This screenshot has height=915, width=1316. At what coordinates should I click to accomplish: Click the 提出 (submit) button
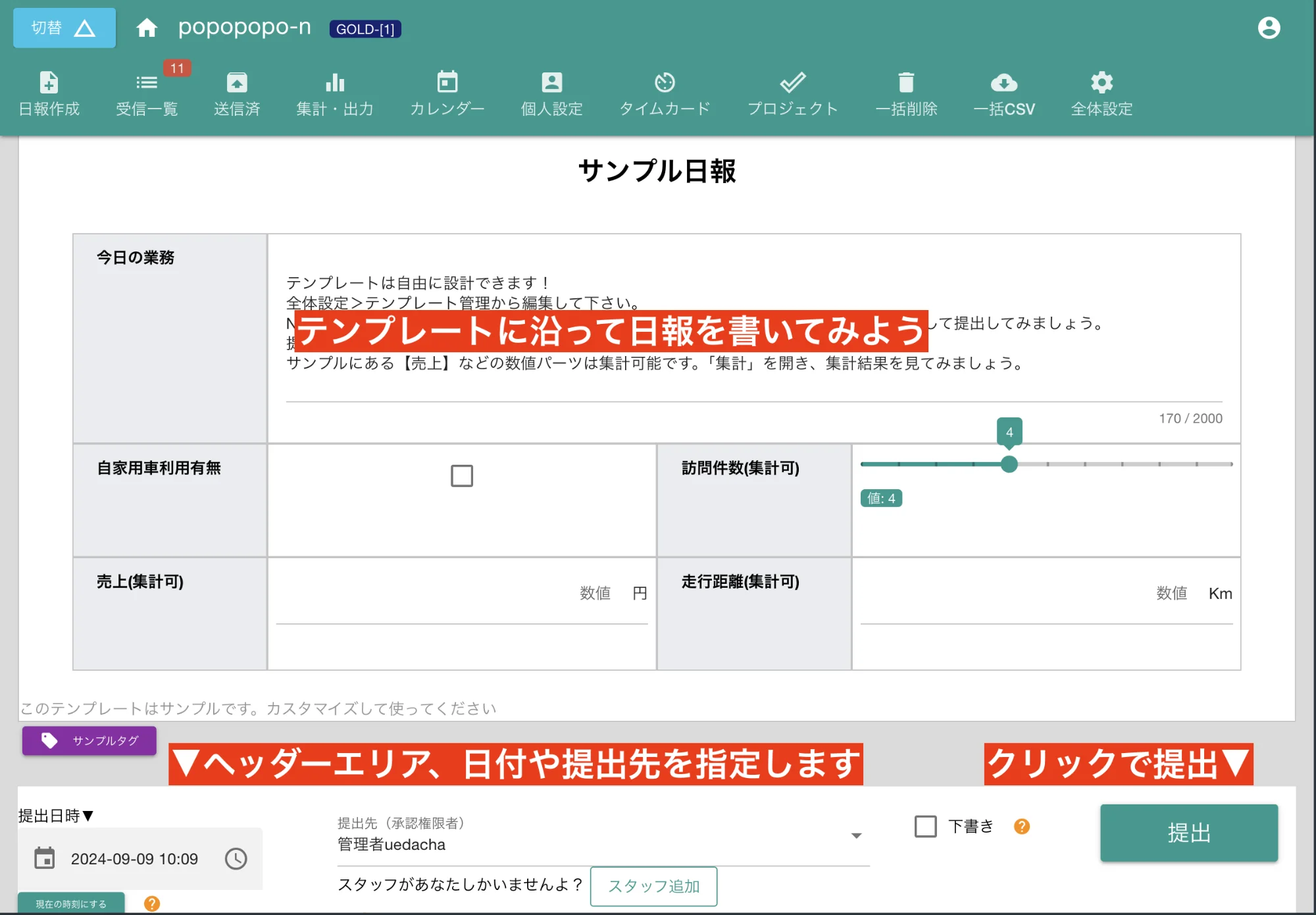pos(1188,833)
